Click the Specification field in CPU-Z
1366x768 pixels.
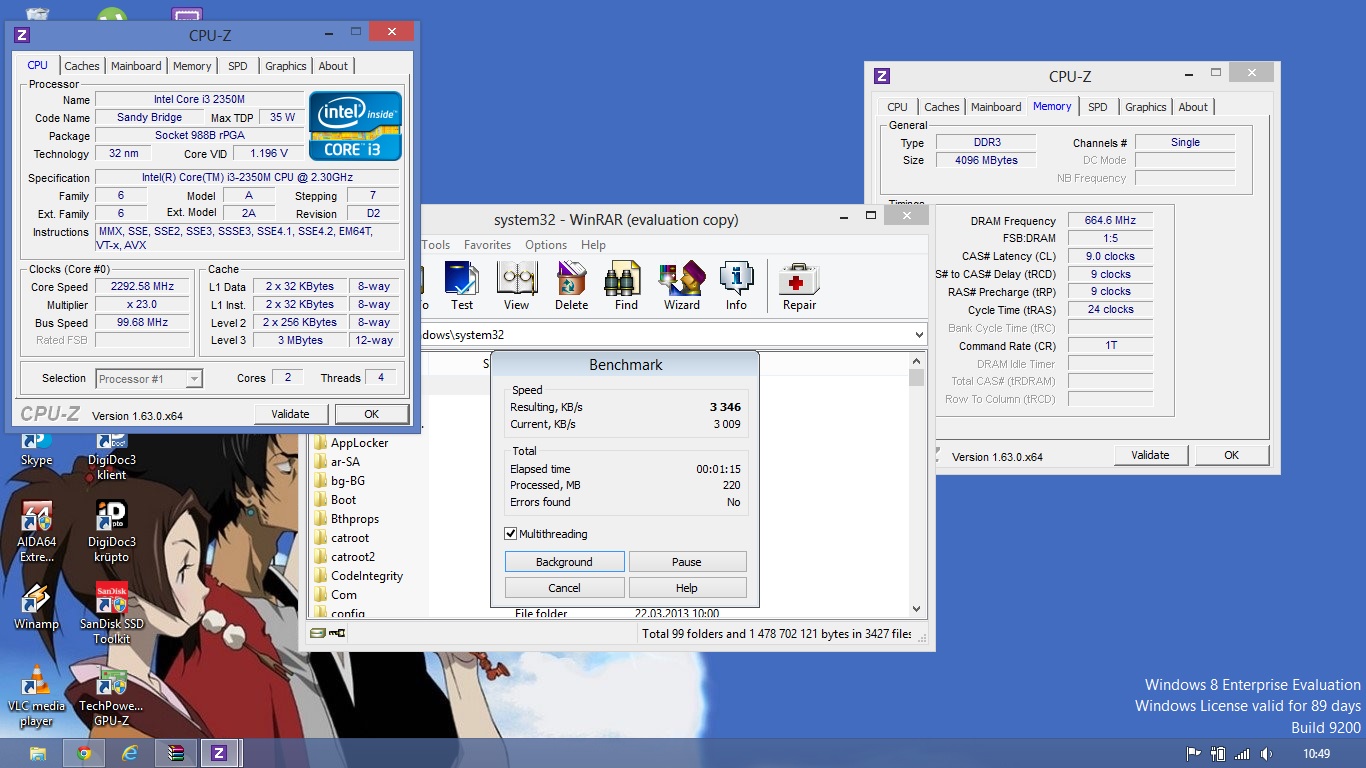247,178
